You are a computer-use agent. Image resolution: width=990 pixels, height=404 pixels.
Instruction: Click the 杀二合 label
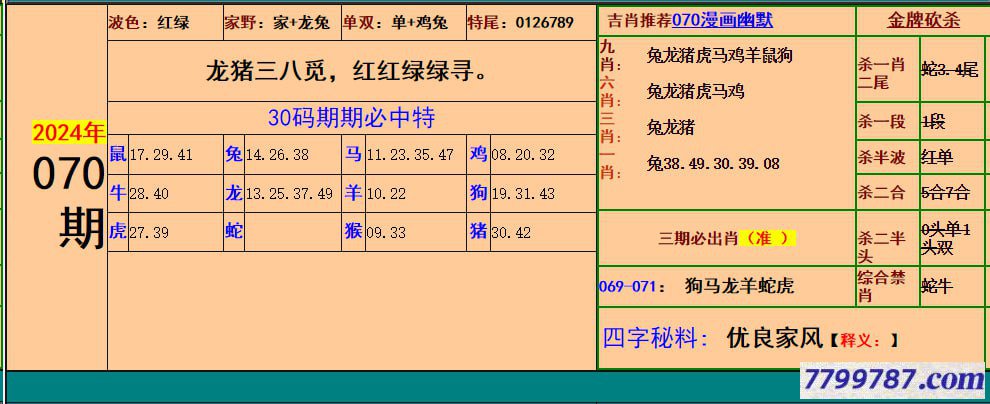click(881, 193)
